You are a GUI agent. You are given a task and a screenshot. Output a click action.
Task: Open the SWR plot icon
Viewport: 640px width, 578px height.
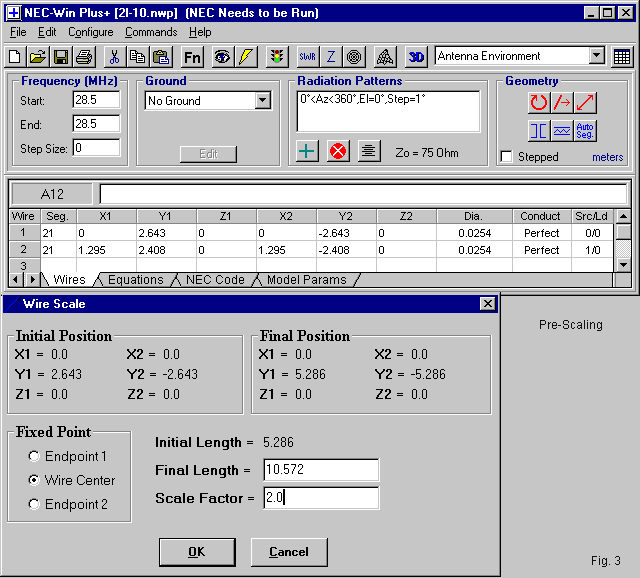pos(307,57)
